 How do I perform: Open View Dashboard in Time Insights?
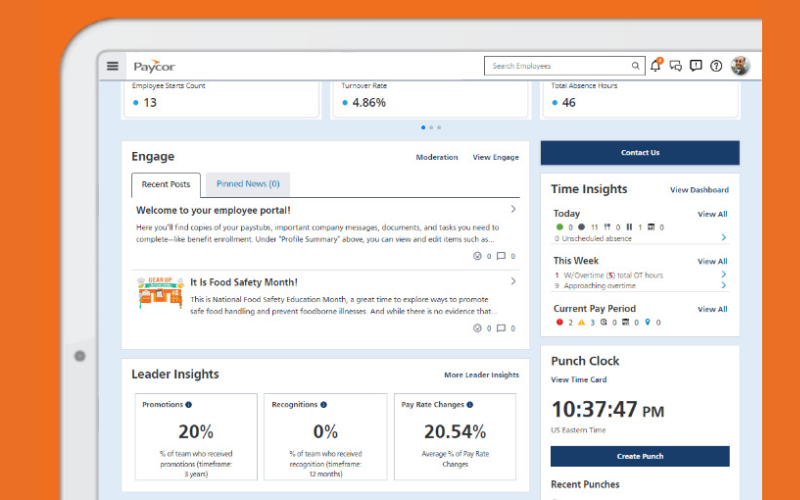[x=699, y=190]
